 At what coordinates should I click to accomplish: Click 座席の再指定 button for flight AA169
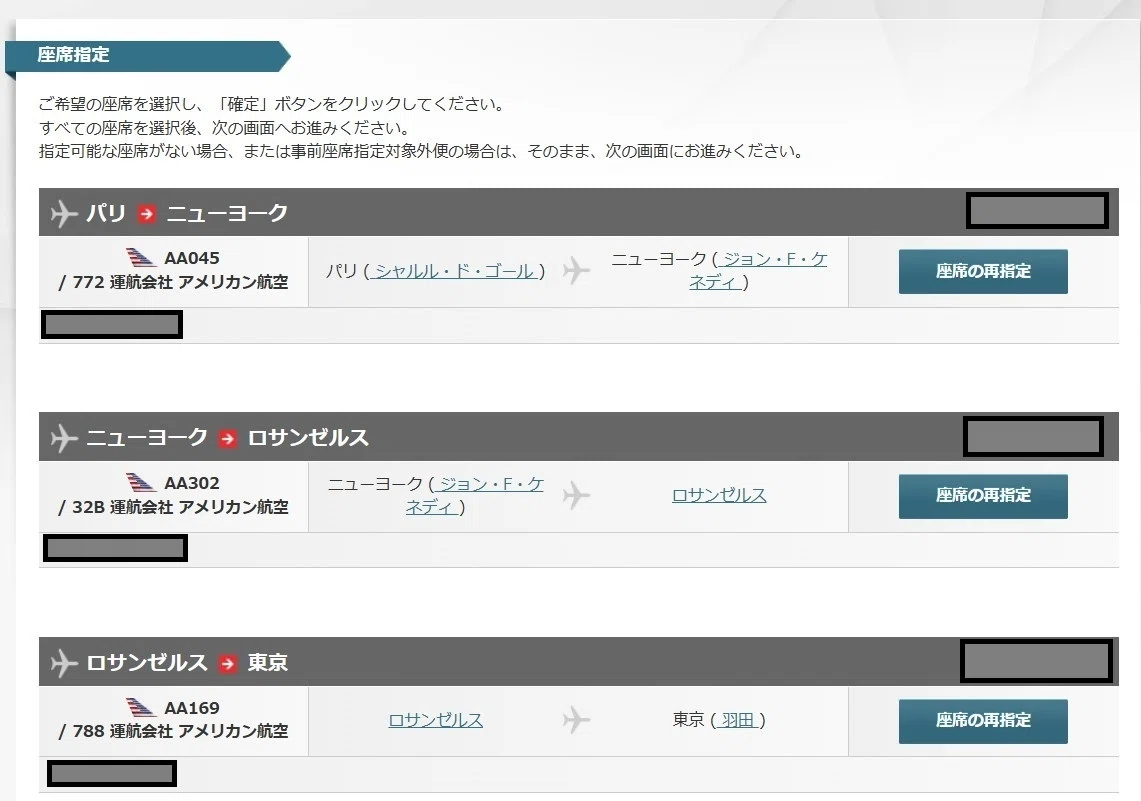(x=983, y=721)
